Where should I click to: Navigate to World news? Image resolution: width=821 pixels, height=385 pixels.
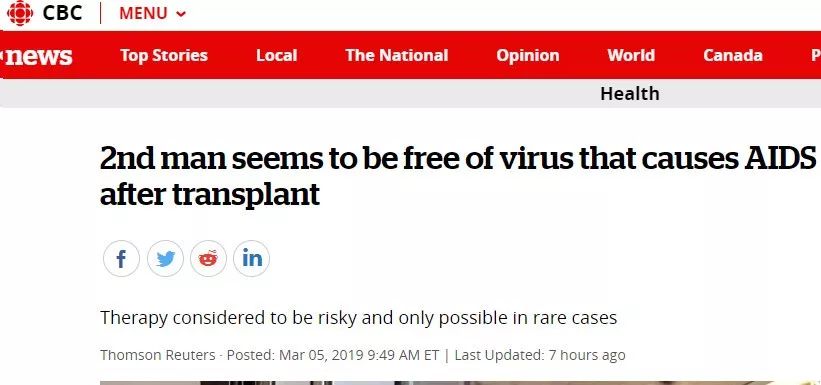click(631, 56)
